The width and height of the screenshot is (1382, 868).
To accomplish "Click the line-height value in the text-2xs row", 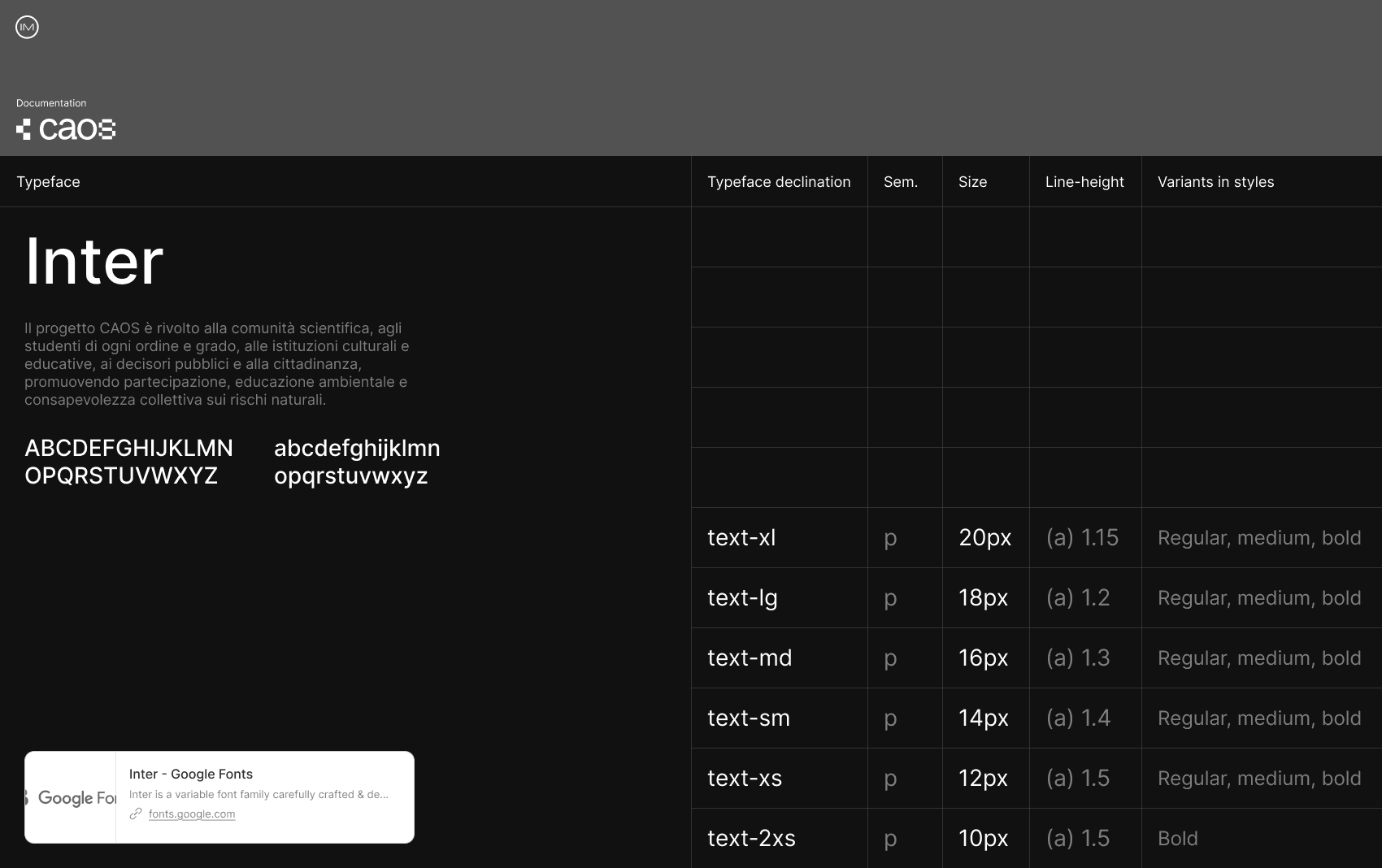I will pyautogui.click(x=1078, y=839).
